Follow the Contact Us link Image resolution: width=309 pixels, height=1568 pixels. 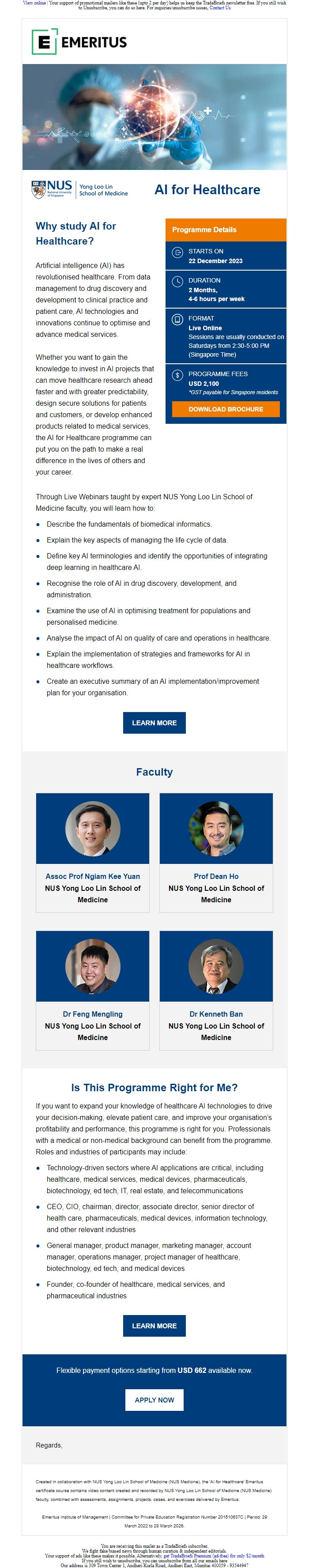[219, 8]
